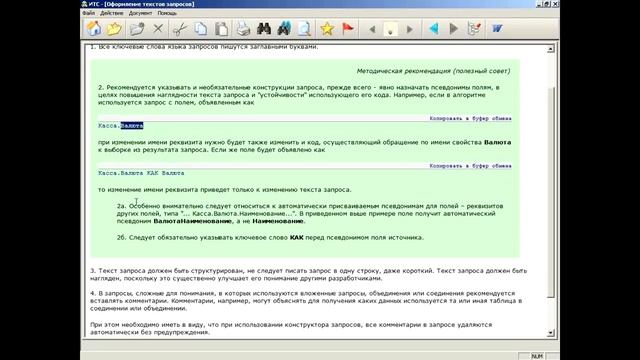Click the scissors Cut icon

click(x=180, y=29)
